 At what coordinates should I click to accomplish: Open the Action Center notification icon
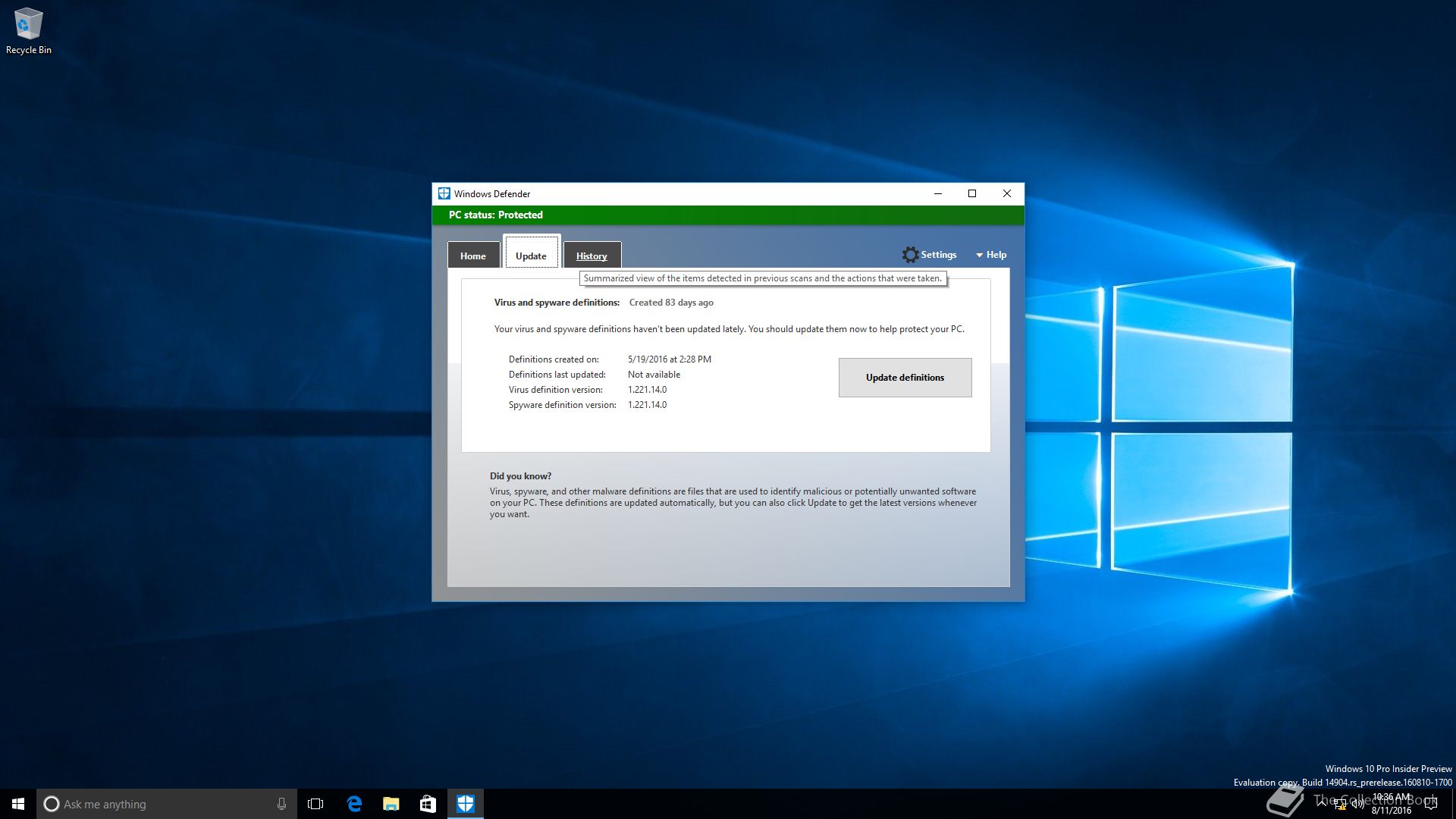tap(1431, 804)
